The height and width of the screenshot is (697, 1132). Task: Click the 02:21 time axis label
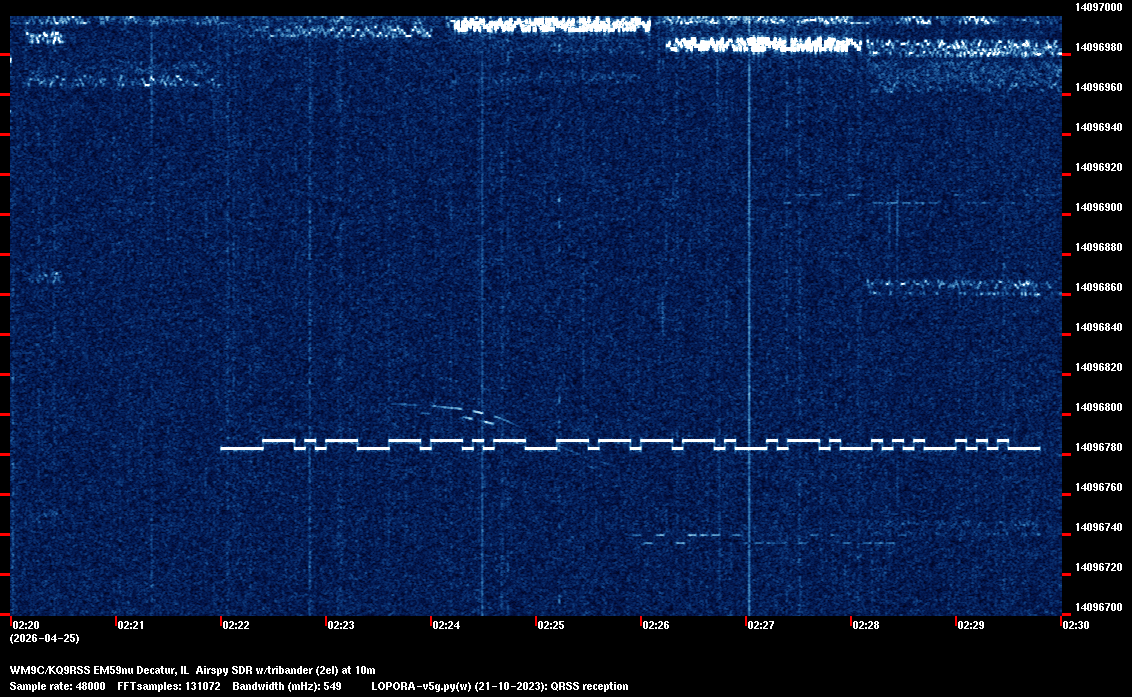(x=131, y=625)
